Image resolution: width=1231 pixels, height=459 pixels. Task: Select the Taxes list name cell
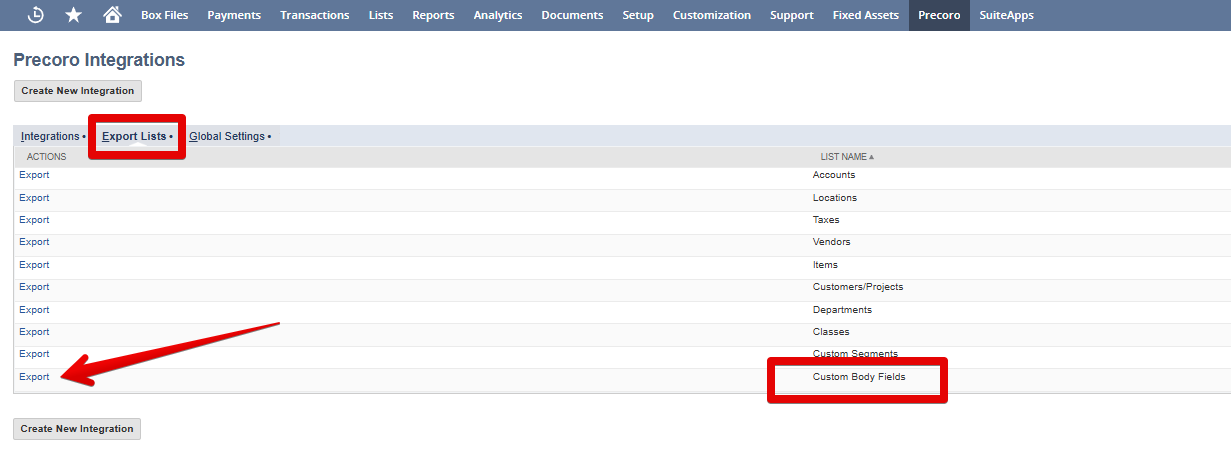(x=826, y=220)
